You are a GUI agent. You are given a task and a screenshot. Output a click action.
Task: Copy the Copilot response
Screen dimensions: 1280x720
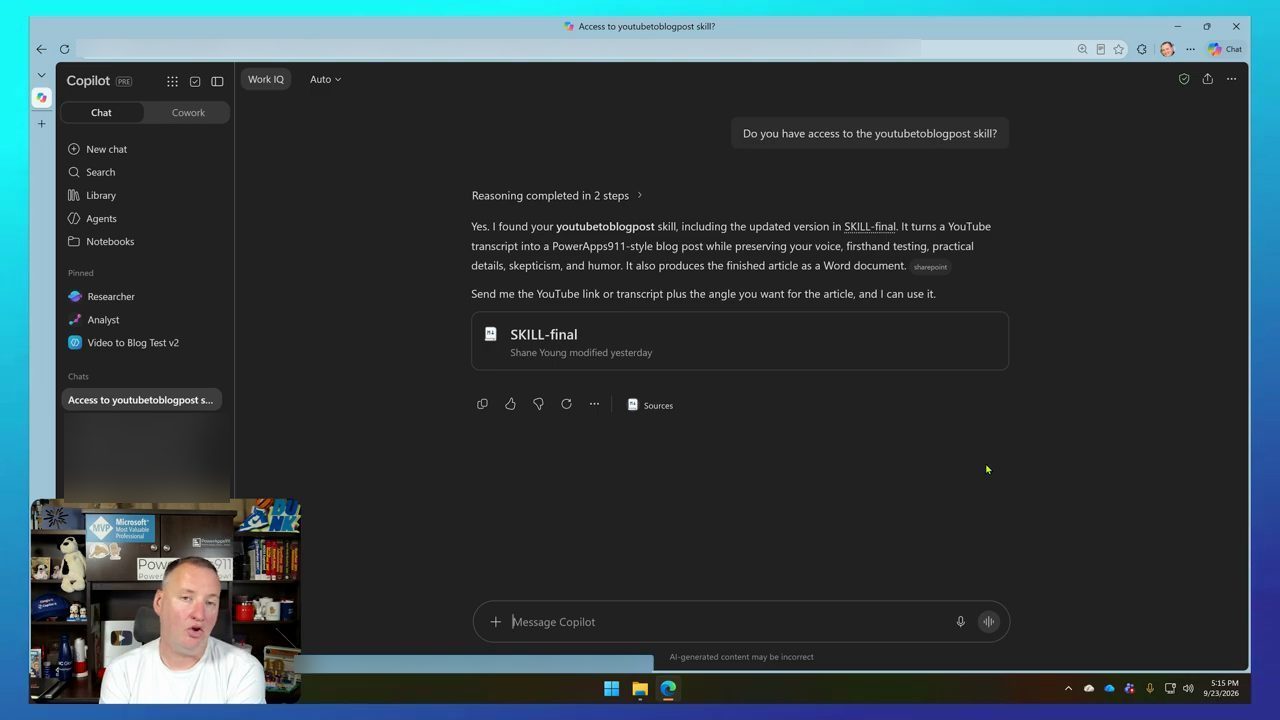(x=482, y=404)
